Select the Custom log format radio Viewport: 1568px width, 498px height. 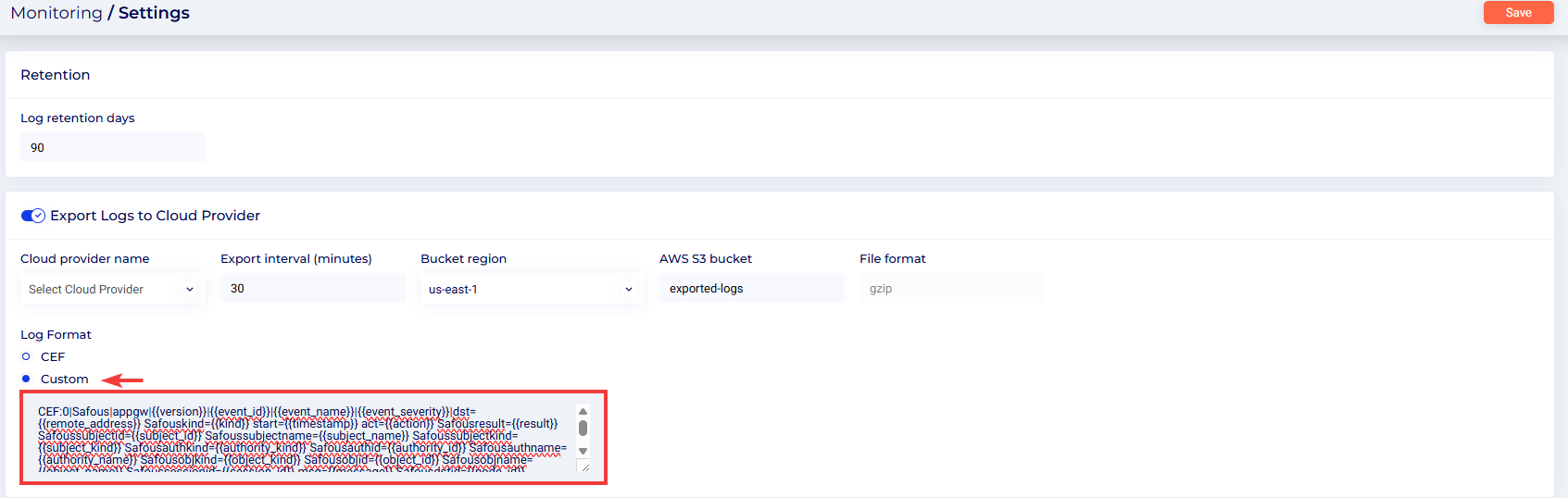[26, 379]
